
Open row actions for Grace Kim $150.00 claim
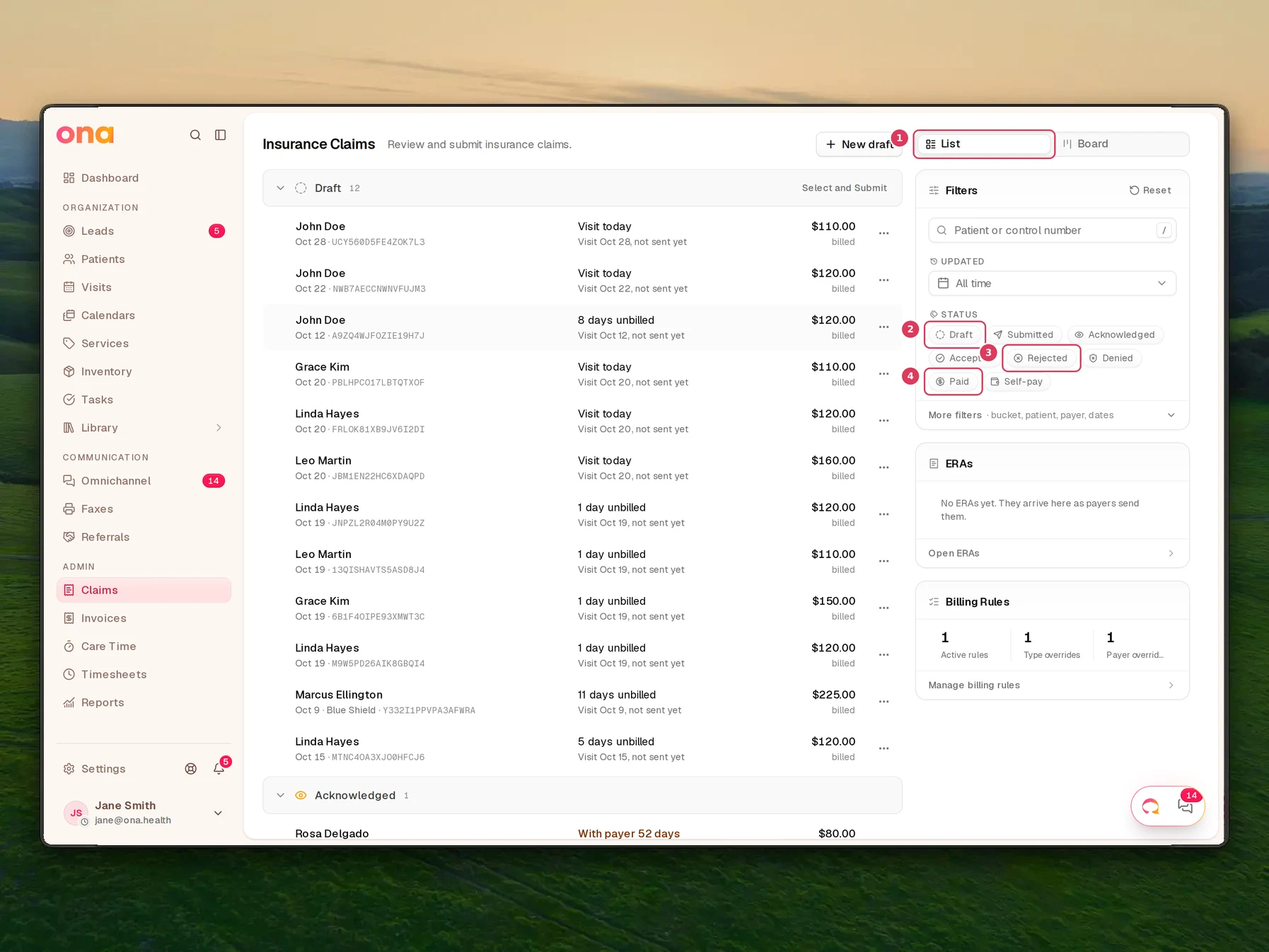(884, 608)
